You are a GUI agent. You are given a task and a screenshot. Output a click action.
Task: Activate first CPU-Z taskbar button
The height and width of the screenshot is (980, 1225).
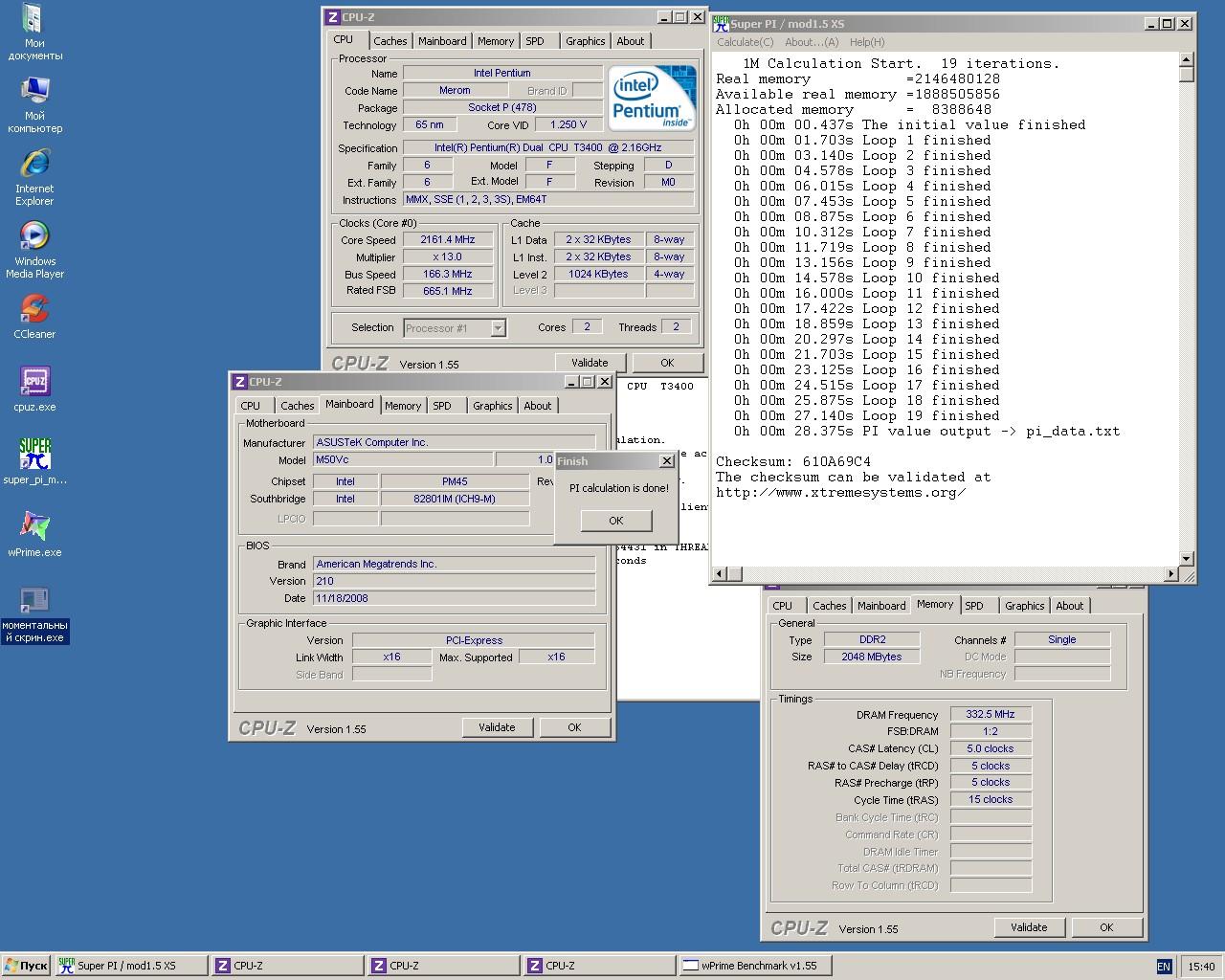286,966
